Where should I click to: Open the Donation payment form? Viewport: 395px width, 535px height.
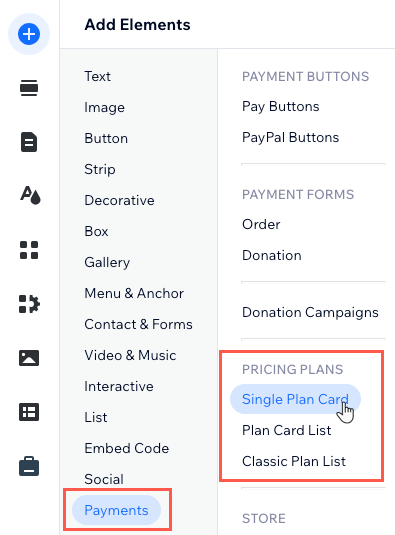coord(272,255)
